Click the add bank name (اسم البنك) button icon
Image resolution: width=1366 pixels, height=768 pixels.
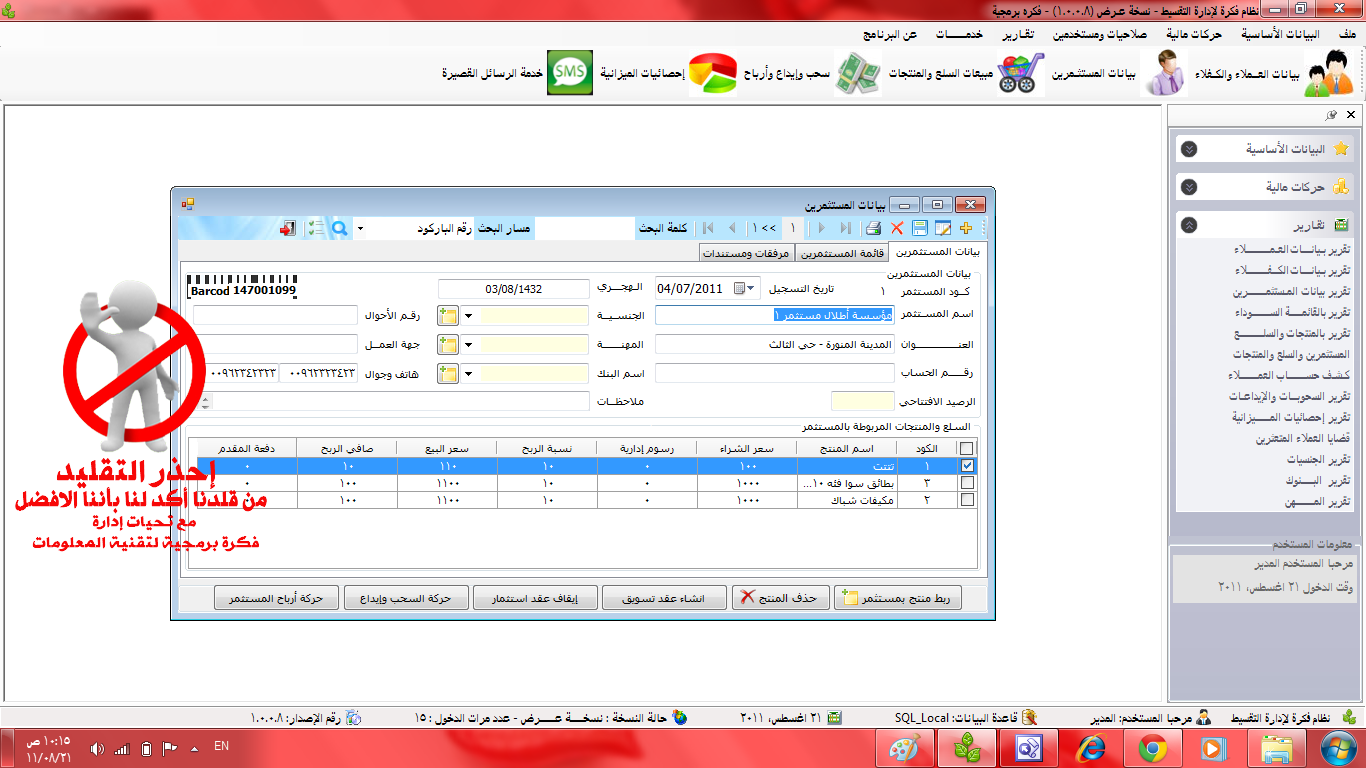[x=448, y=374]
